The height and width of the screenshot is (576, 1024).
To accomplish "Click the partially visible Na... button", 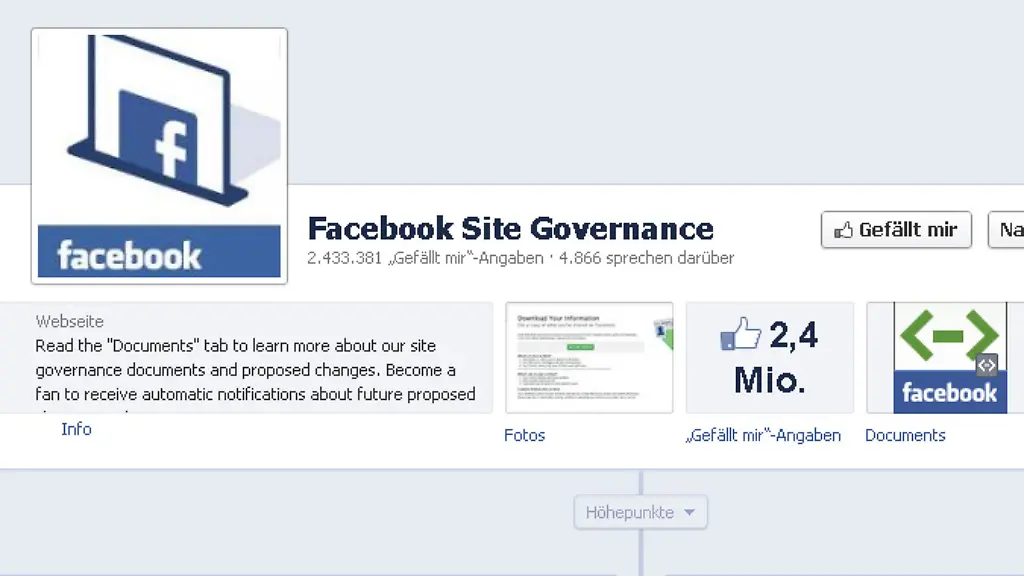I will [1008, 229].
